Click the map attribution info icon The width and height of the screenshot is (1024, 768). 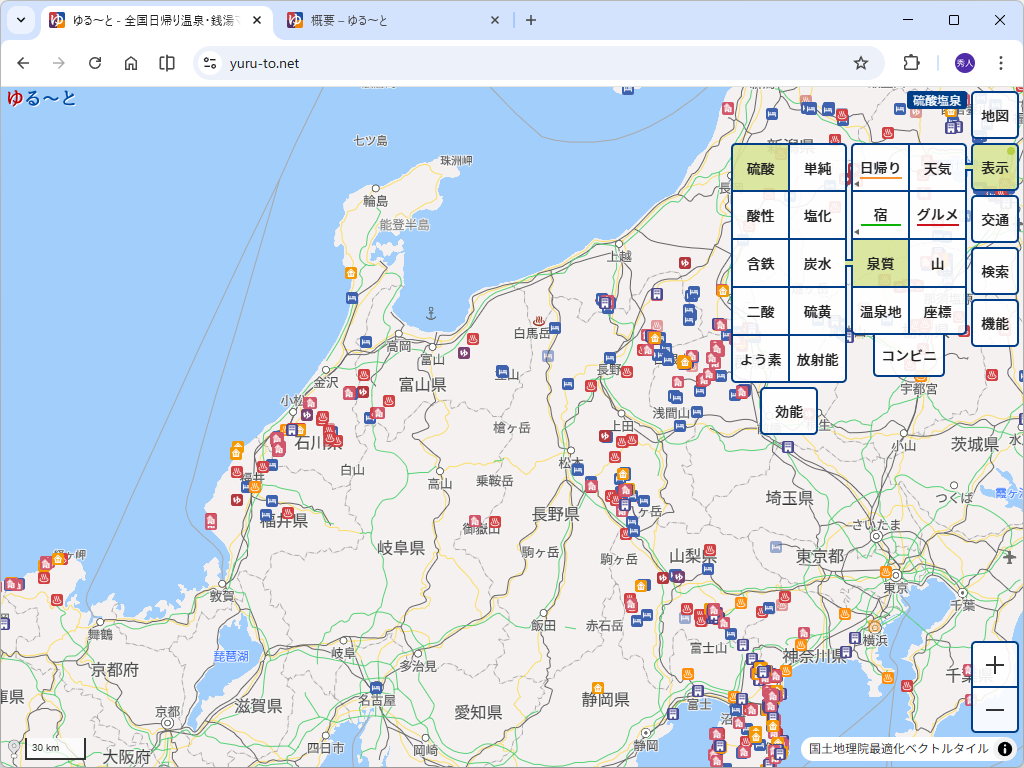pyautogui.click(x=1005, y=748)
